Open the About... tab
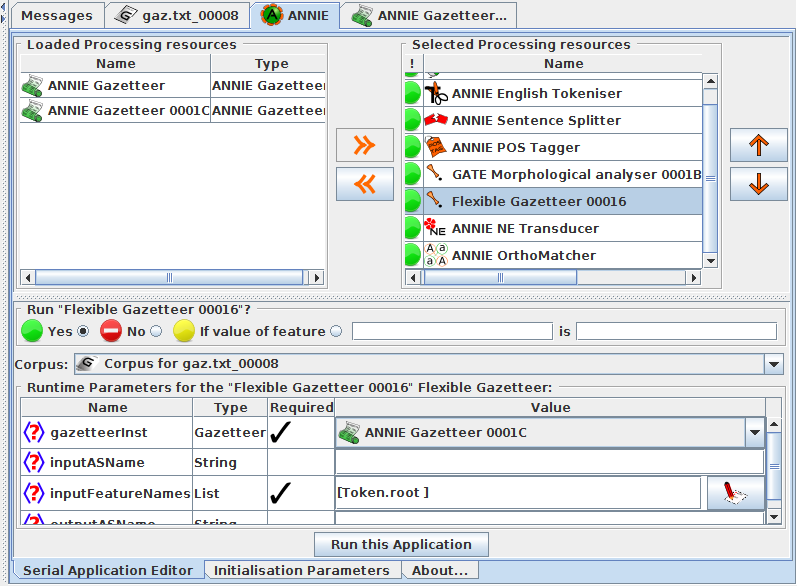797x586 pixels. coord(439,570)
